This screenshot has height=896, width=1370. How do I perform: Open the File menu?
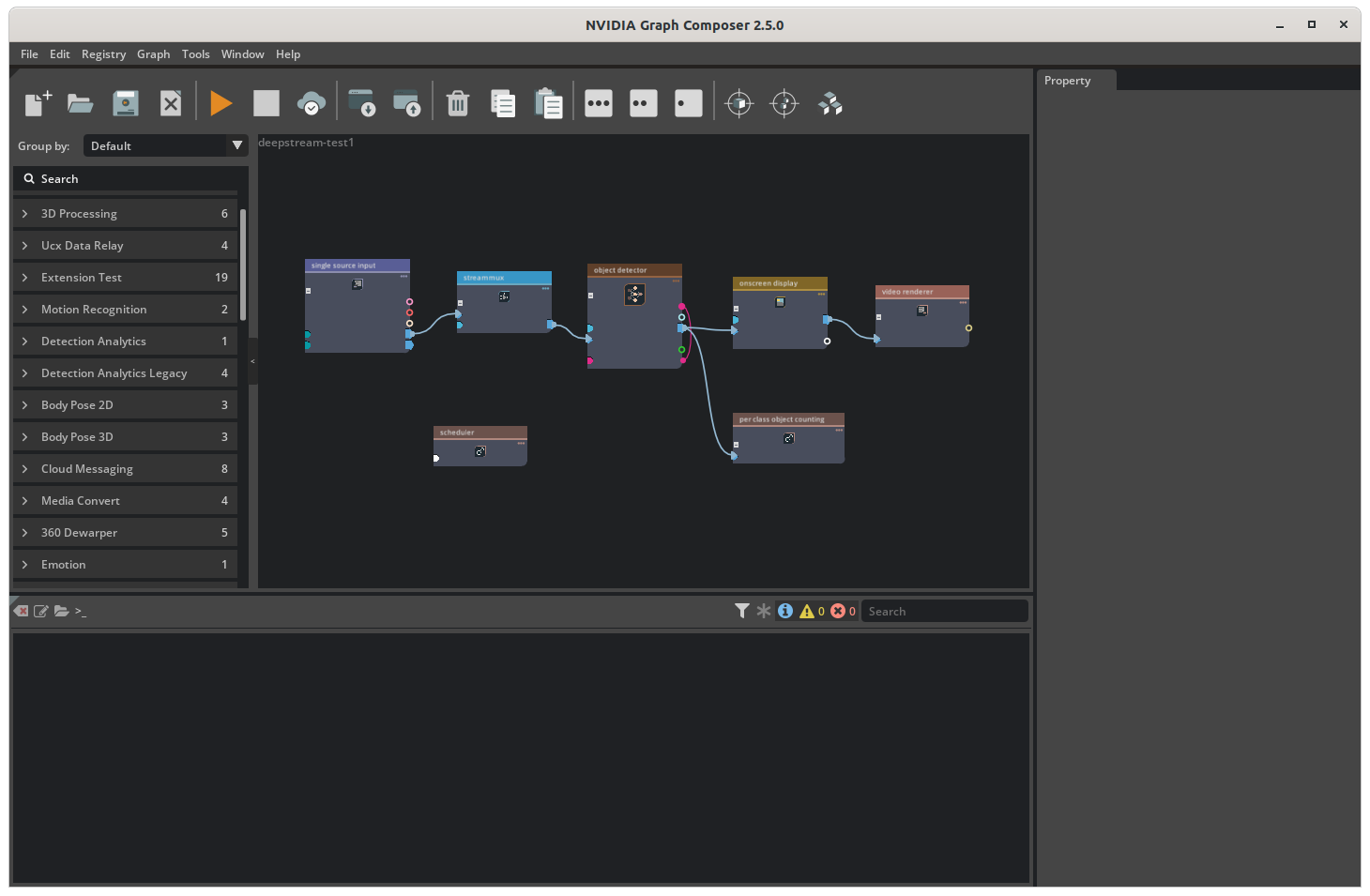coord(29,54)
